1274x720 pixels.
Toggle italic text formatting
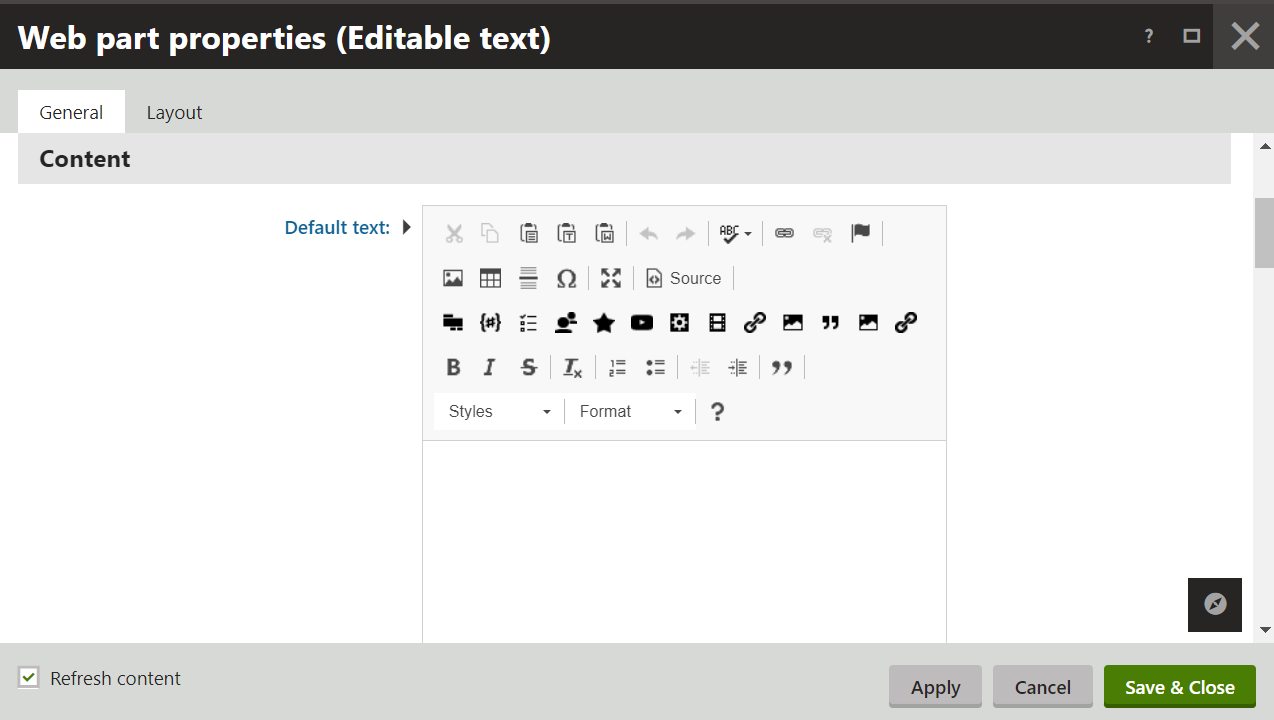(489, 367)
